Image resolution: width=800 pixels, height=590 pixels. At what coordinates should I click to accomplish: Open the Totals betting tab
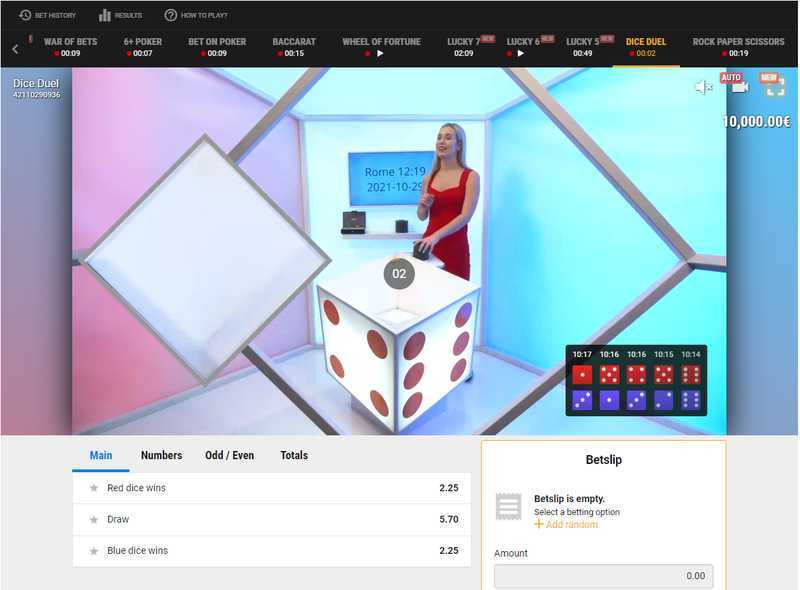294,455
